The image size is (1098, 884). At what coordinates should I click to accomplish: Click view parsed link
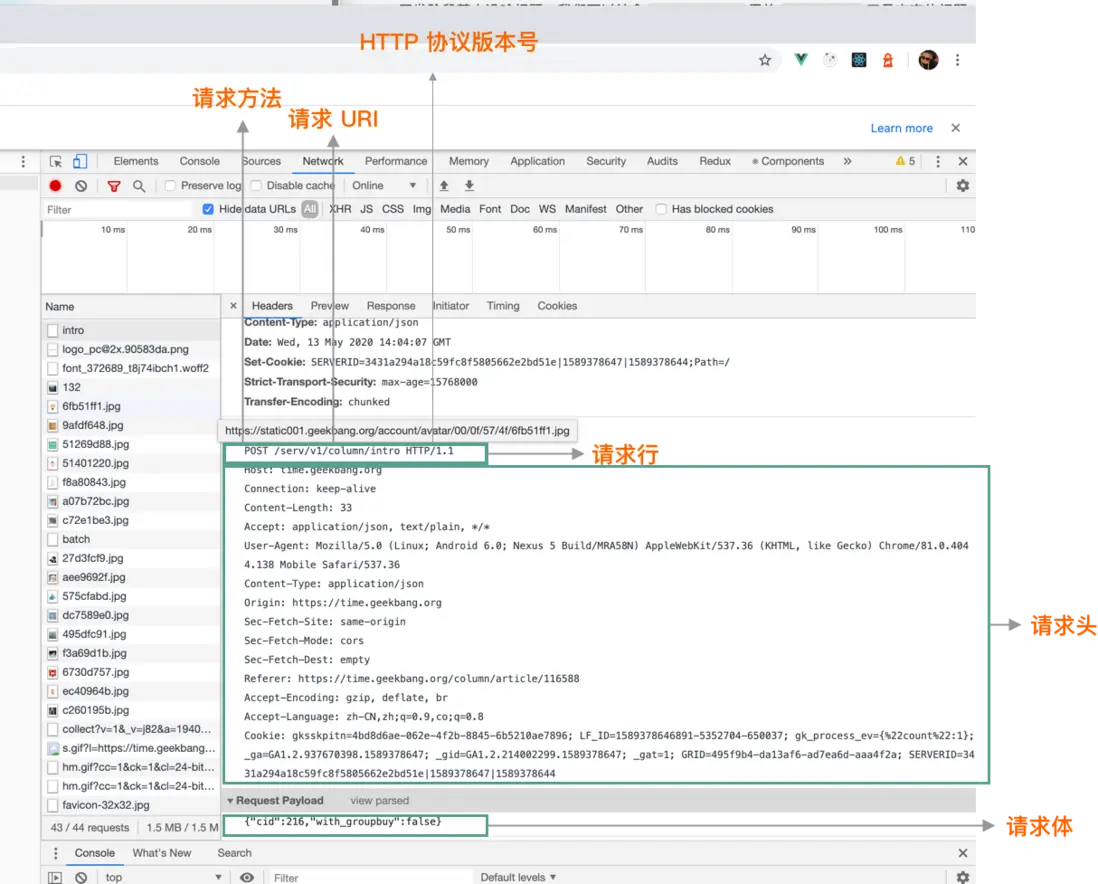[x=379, y=801]
